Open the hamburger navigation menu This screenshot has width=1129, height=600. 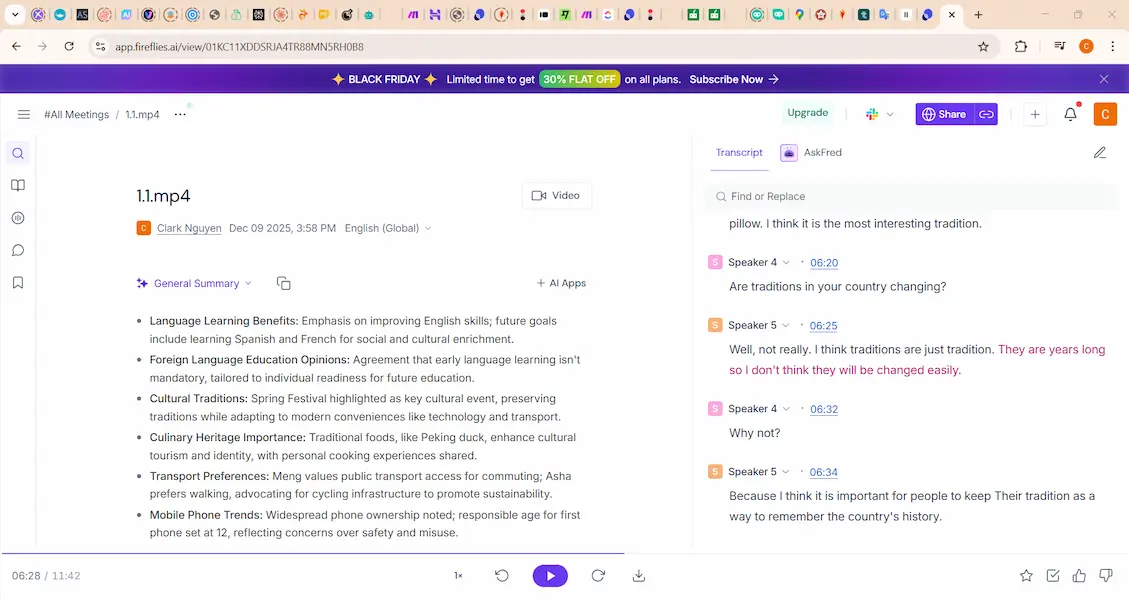pyautogui.click(x=24, y=115)
